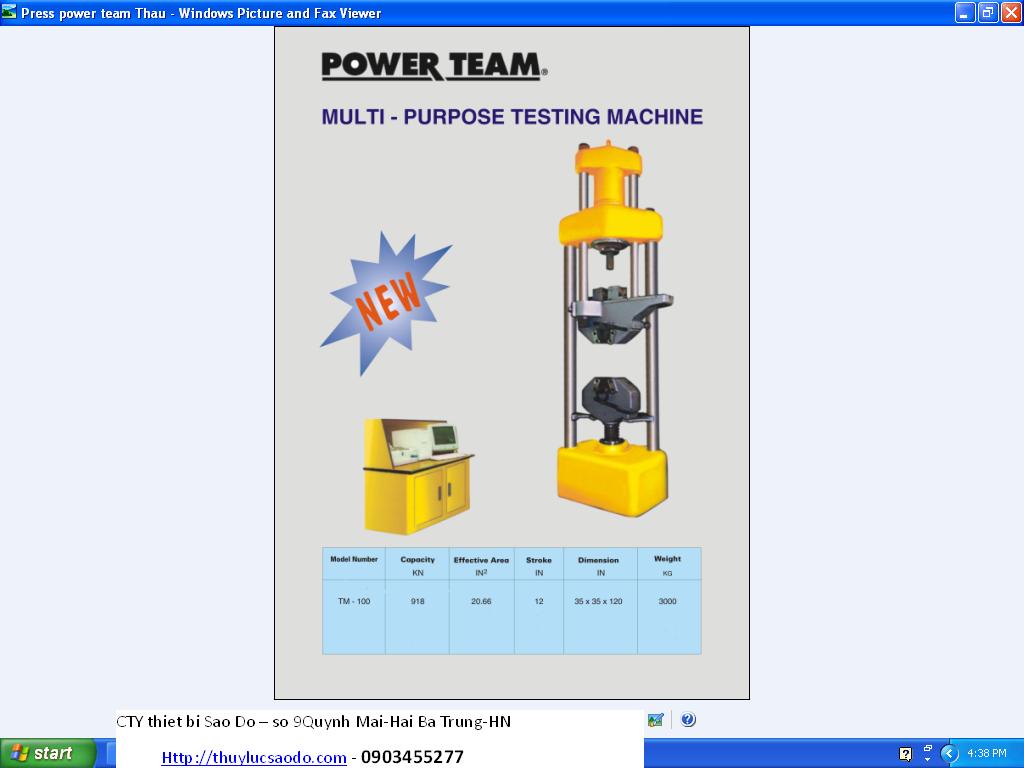Click the "Capacity" column header

click(417, 560)
